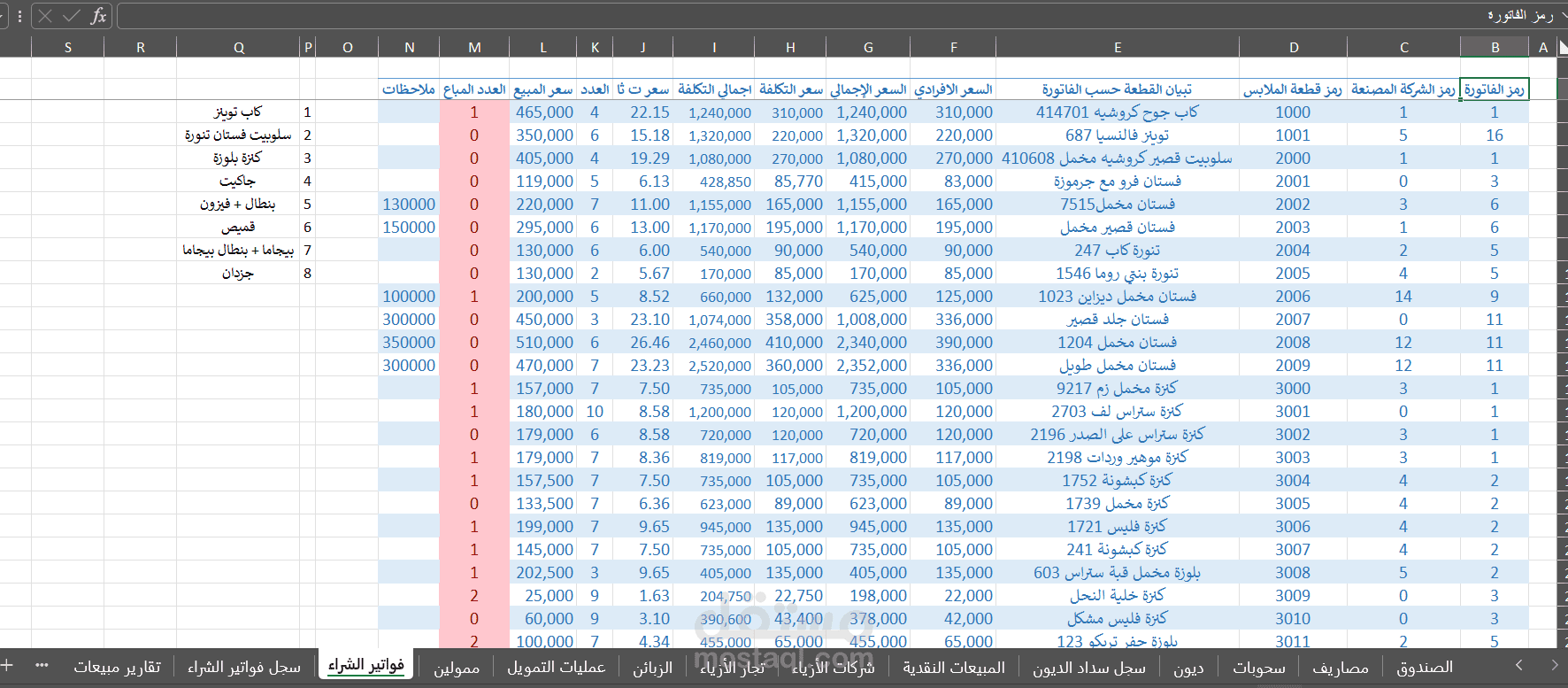The height and width of the screenshot is (688, 1568).
Task: Select clothing code cell 3010
Action: (1293, 619)
